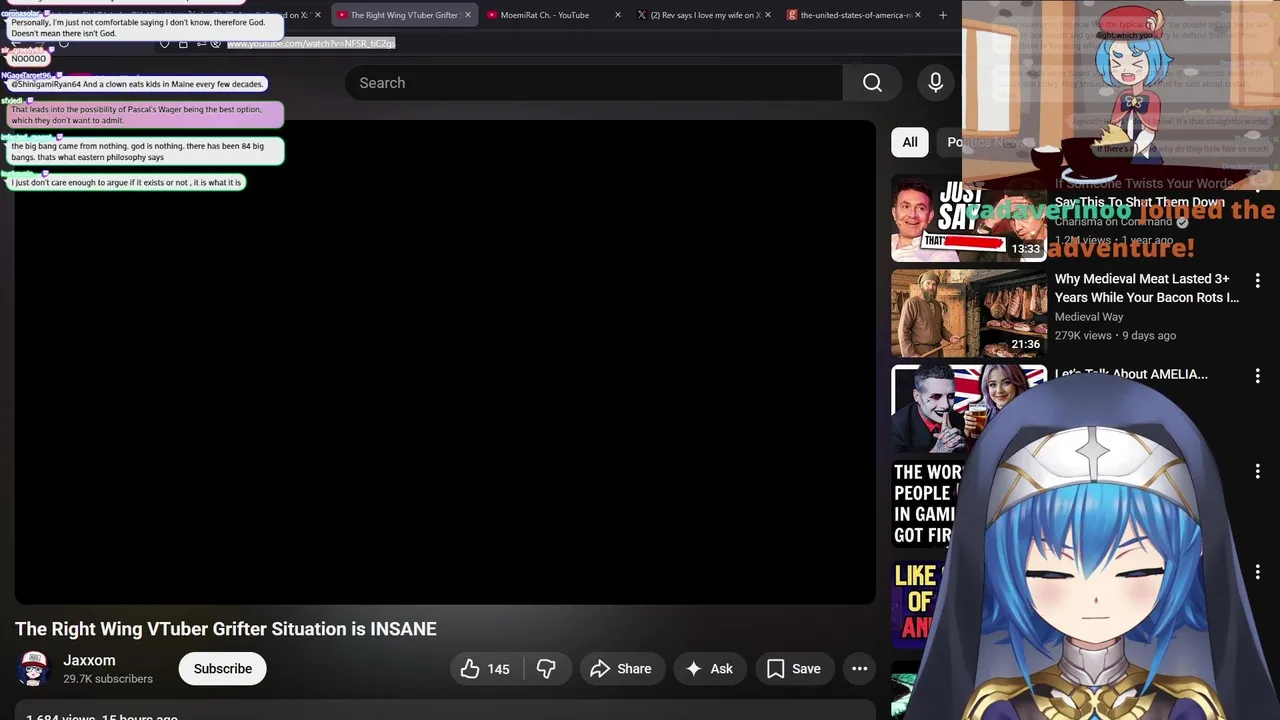
Task: Dislike the video with thumbs down
Action: tap(546, 669)
